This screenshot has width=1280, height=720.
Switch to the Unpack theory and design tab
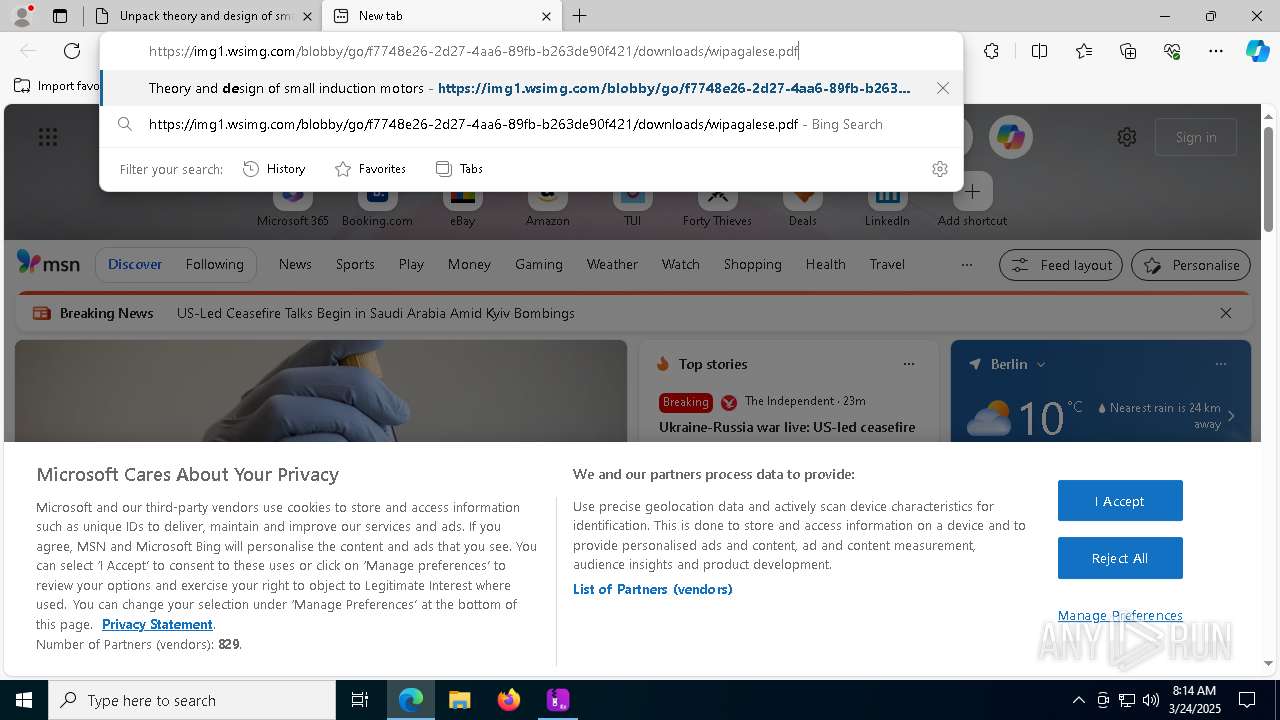[x=204, y=16]
